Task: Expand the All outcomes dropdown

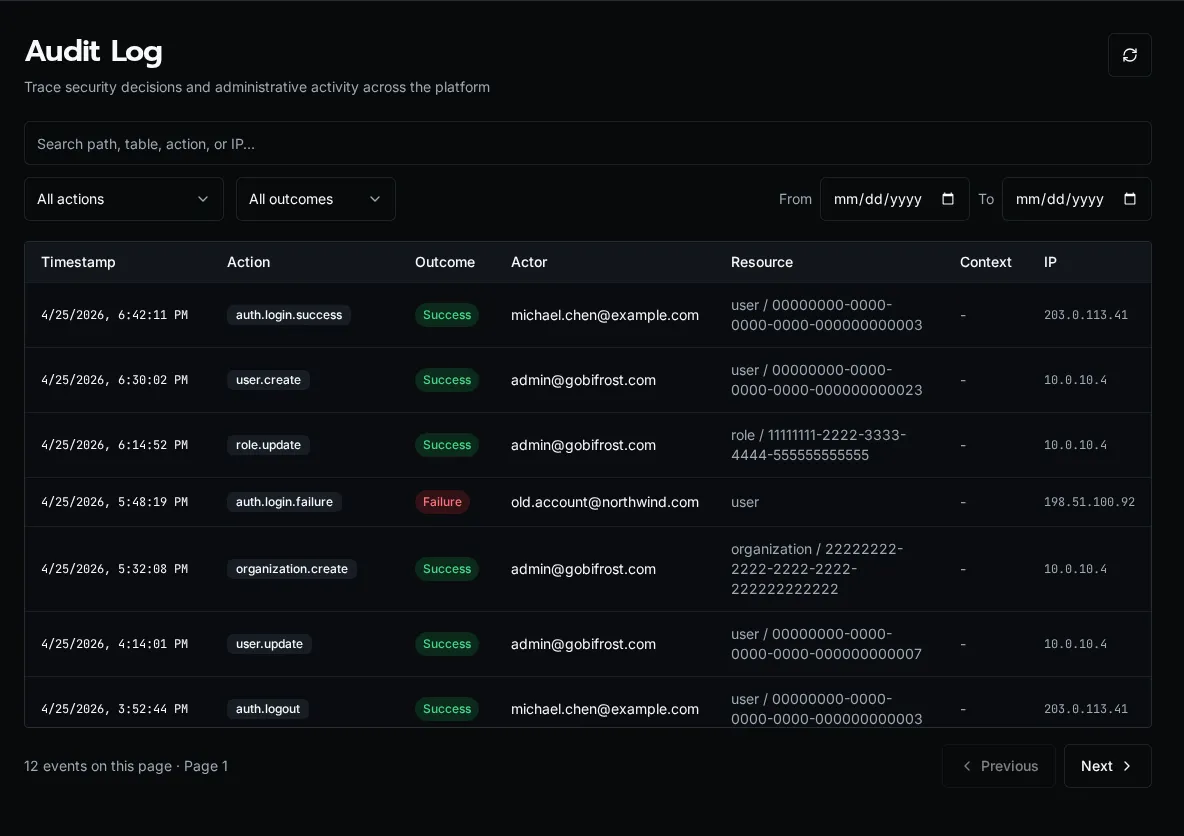Action: [x=316, y=199]
